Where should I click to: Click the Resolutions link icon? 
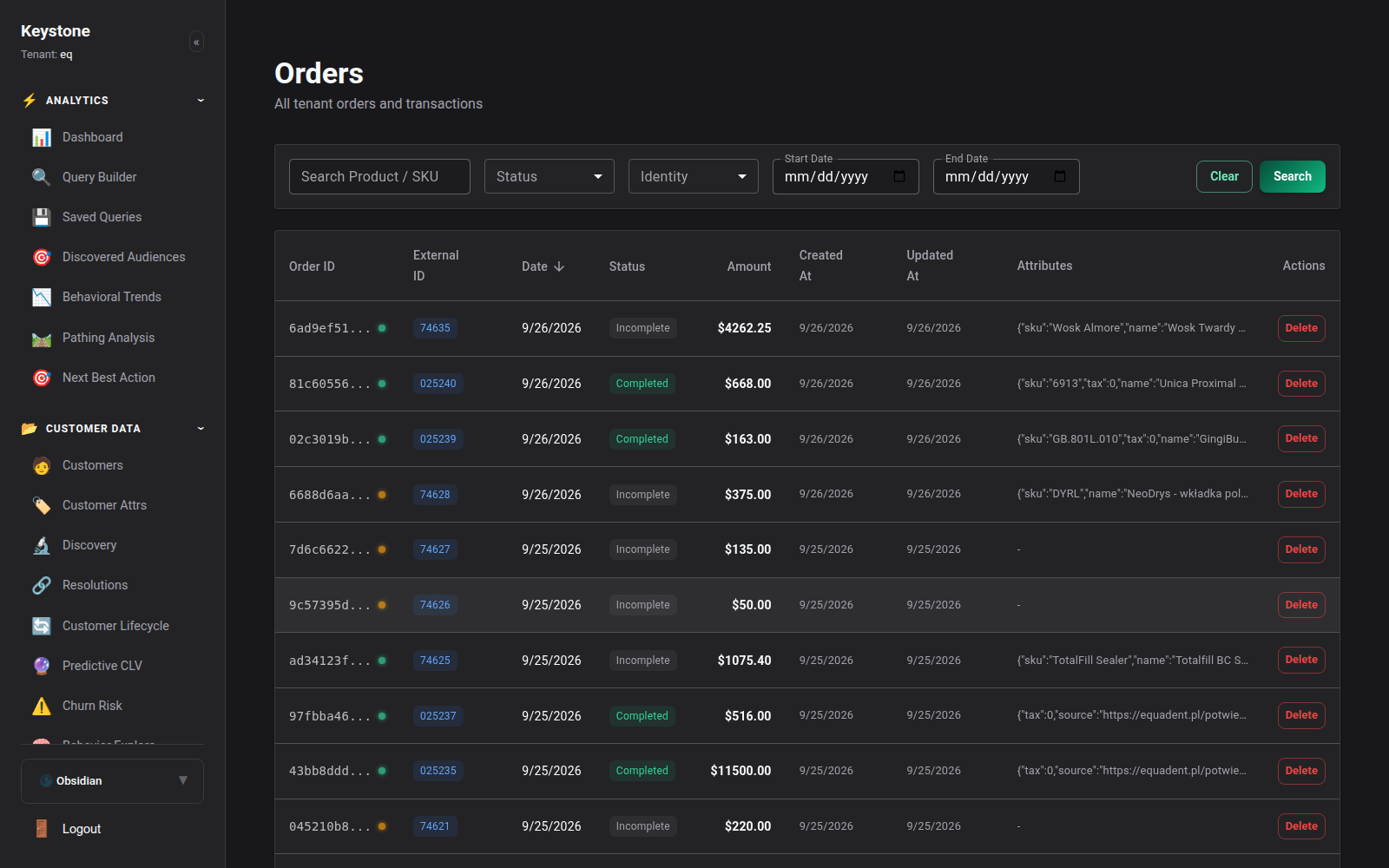[42, 585]
